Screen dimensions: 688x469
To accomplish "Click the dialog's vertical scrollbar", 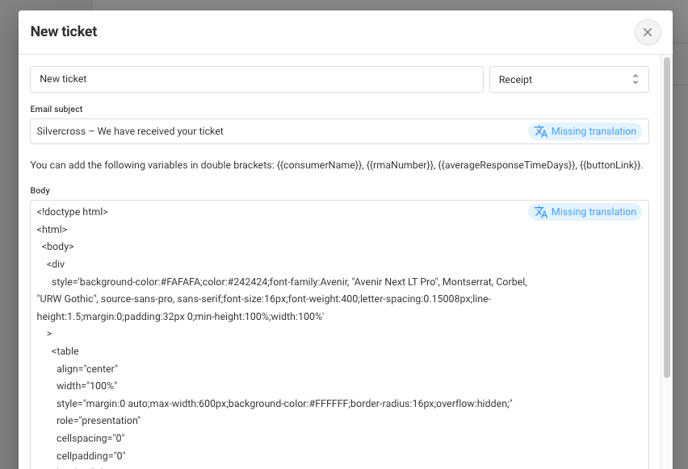I will point(666,217).
